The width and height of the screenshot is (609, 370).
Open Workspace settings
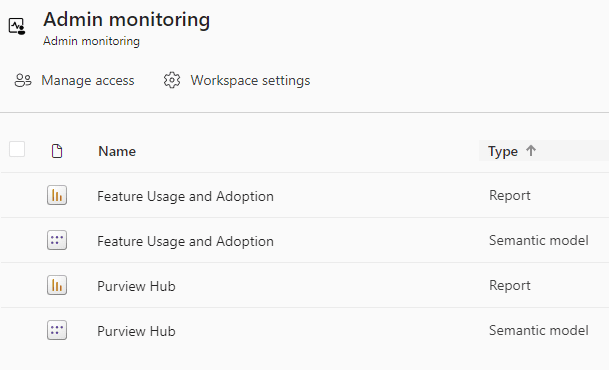pyautogui.click(x=250, y=80)
